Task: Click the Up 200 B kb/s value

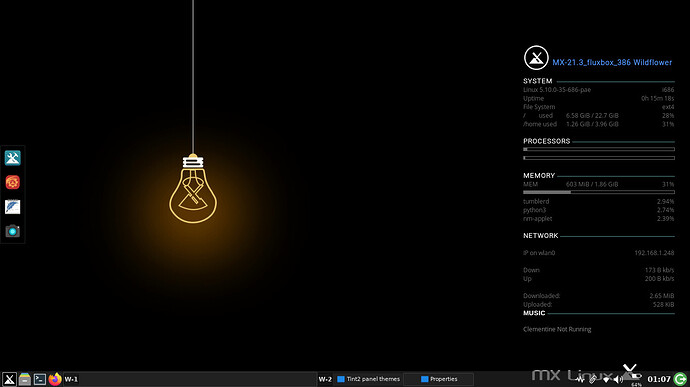Action: coord(660,279)
